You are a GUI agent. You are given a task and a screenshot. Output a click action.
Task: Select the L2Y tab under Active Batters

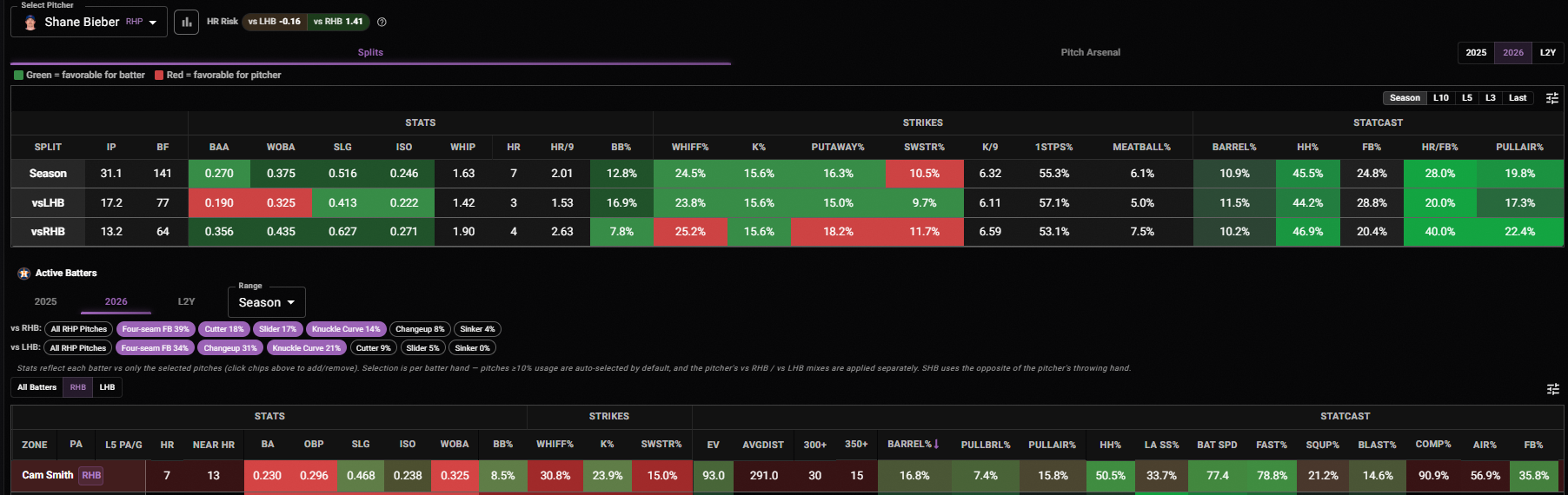click(186, 301)
